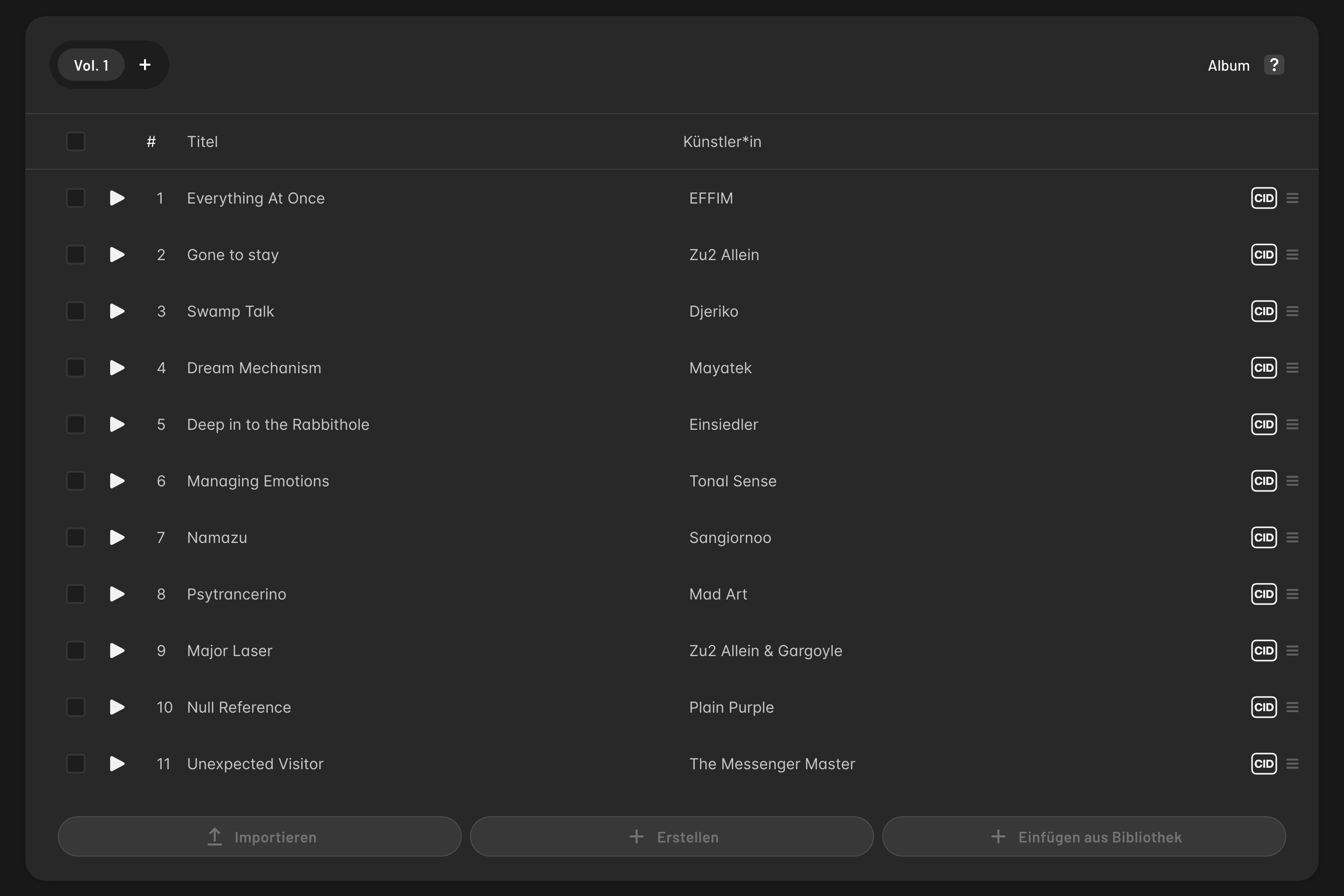Play track 7 Namazu
1344x896 pixels.
(x=117, y=538)
